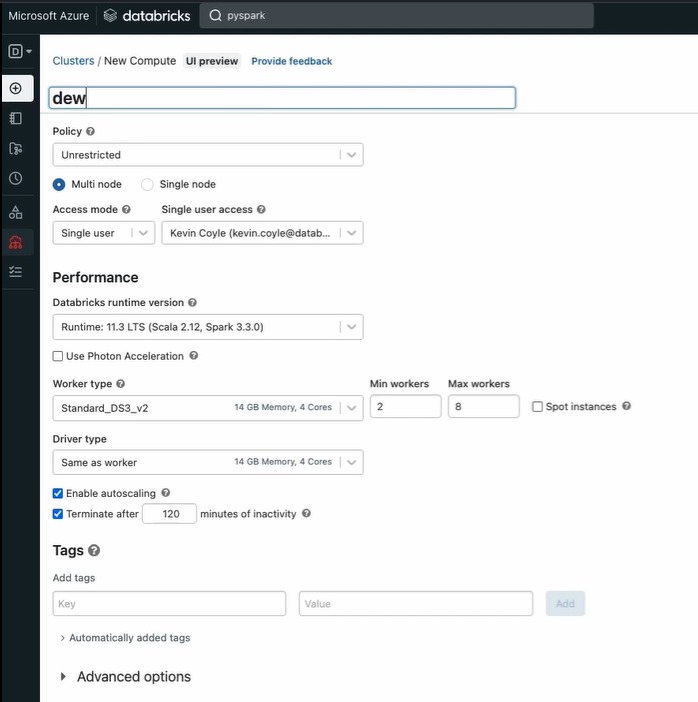Select the Single node option
This screenshot has width=698, height=702.
pos(147,184)
